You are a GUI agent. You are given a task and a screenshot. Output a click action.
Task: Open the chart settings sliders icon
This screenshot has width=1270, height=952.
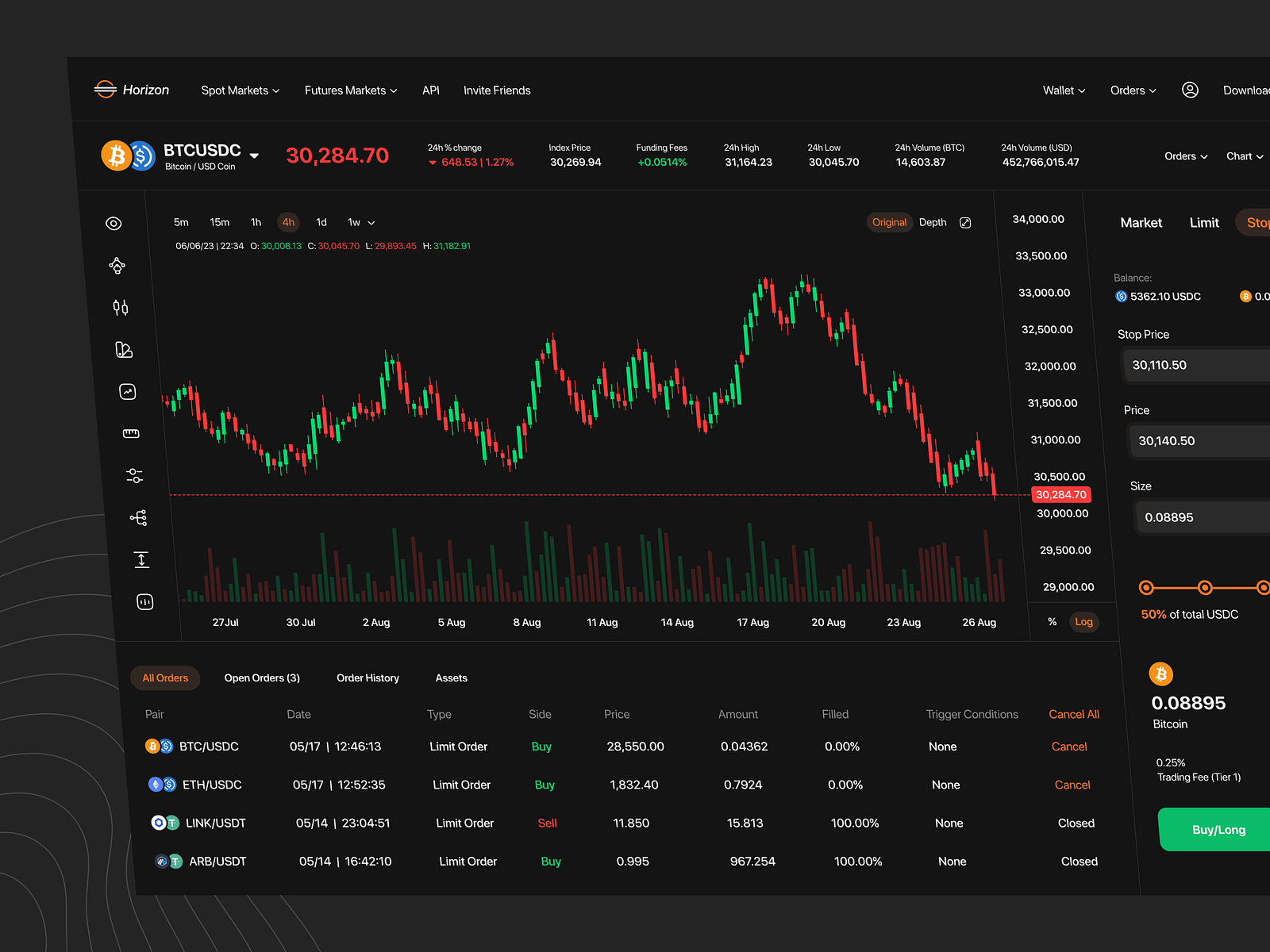pyautogui.click(x=134, y=475)
